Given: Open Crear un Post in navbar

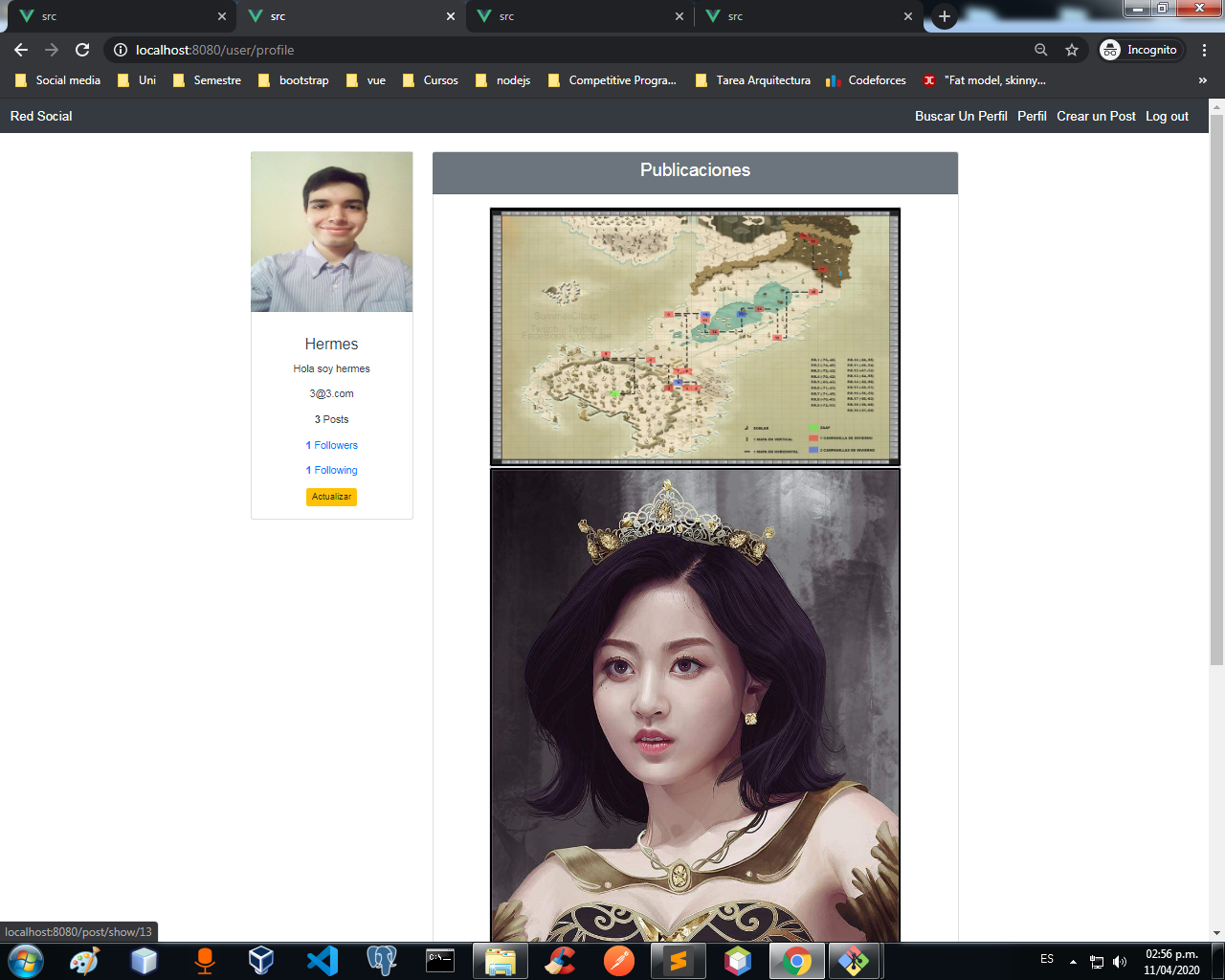Looking at the screenshot, I should tap(1096, 116).
